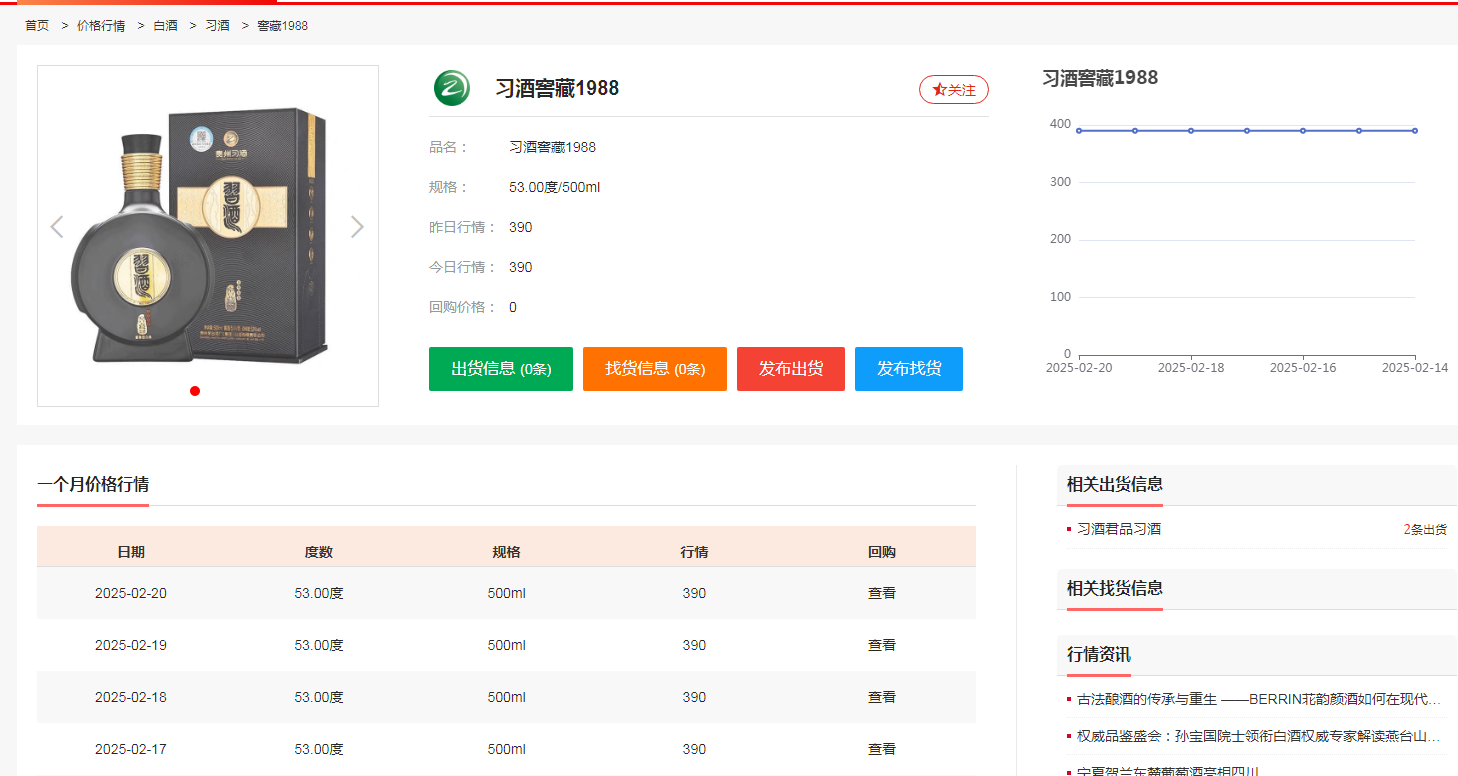Click the 2条出货 count link

pyautogui.click(x=1425, y=530)
